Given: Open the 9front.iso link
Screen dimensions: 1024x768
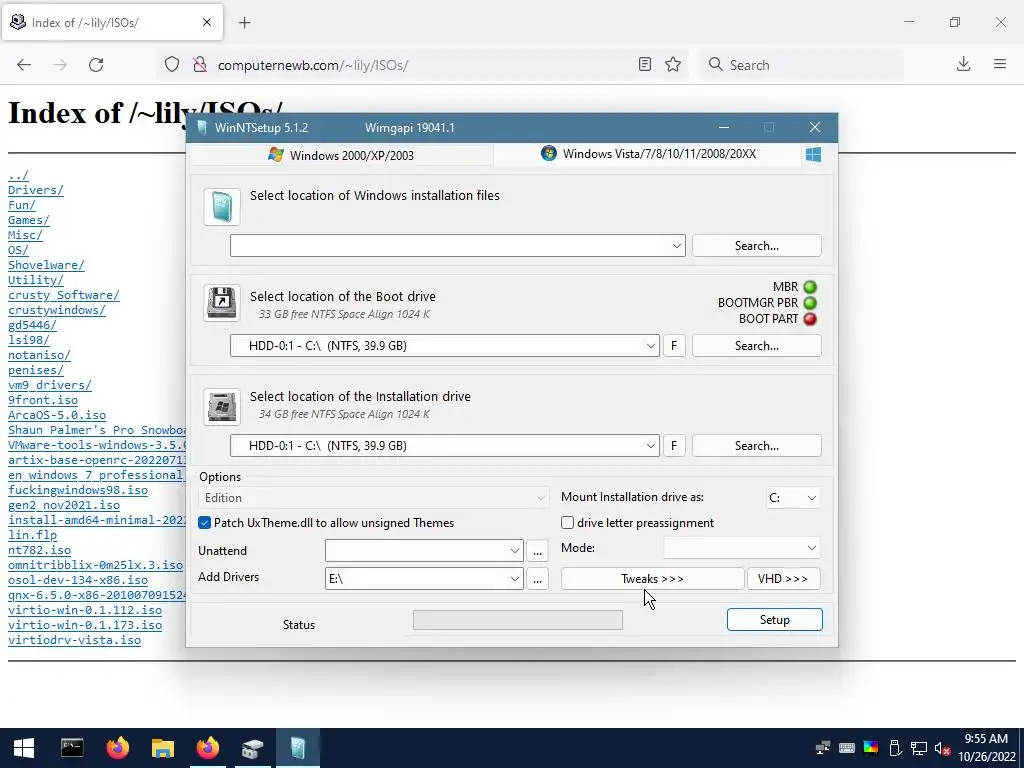Looking at the screenshot, I should point(43,400).
